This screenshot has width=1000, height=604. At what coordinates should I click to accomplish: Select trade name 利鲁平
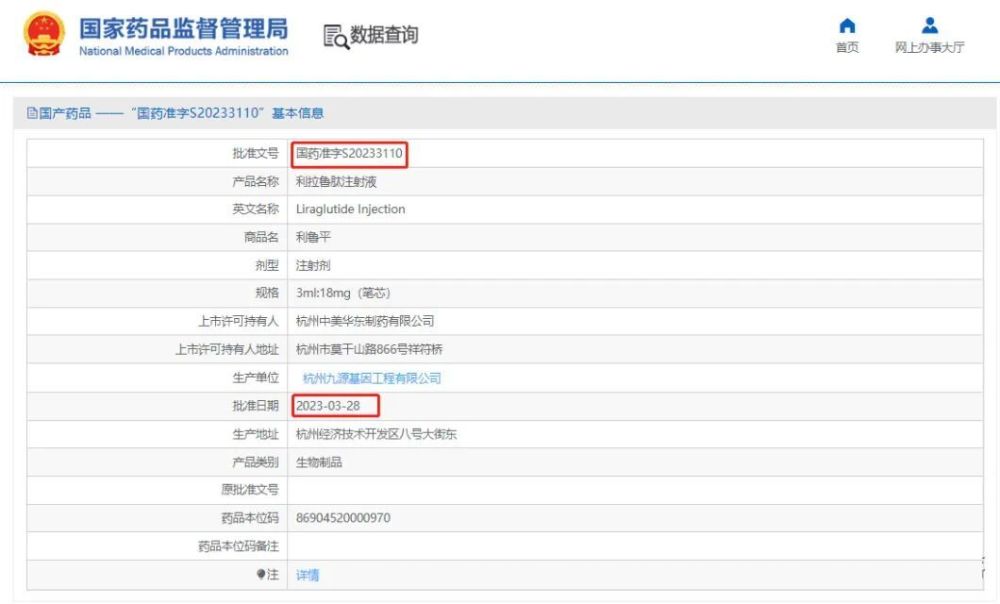(313, 237)
